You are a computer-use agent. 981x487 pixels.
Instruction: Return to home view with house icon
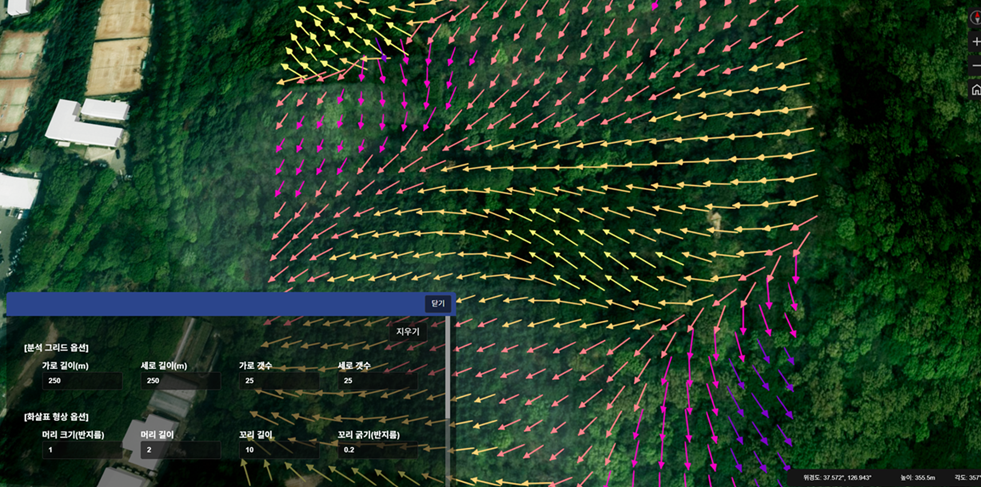(975, 90)
